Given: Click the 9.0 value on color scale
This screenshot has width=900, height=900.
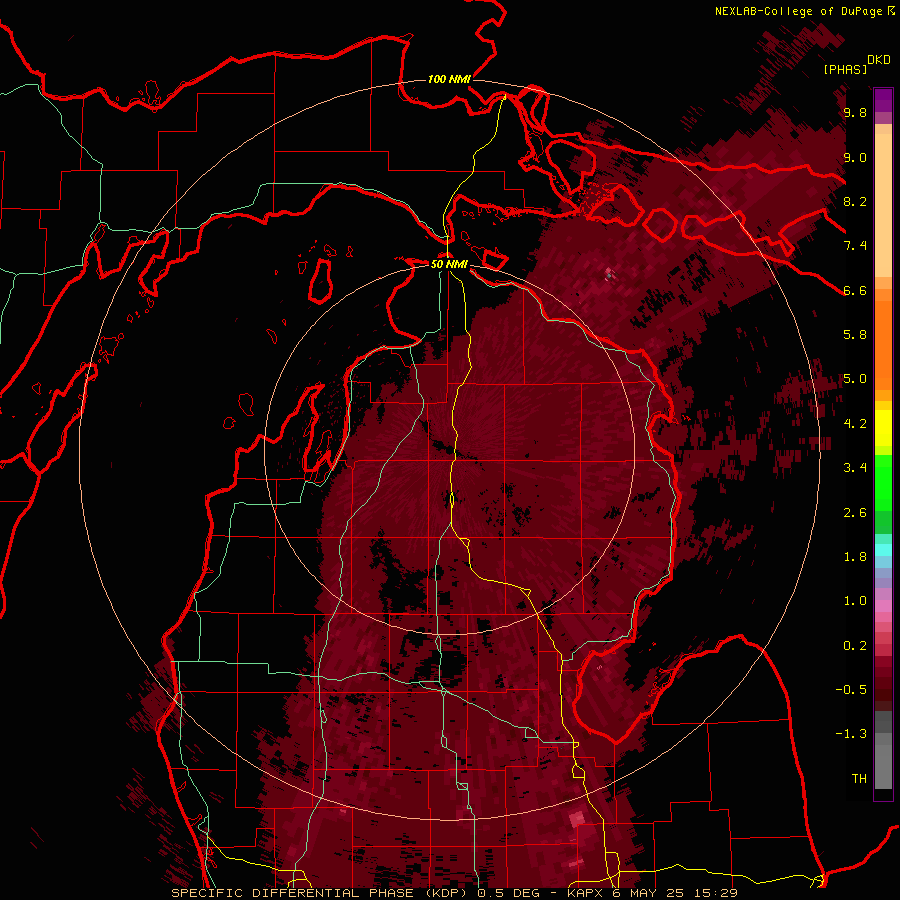Looking at the screenshot, I should (x=855, y=157).
